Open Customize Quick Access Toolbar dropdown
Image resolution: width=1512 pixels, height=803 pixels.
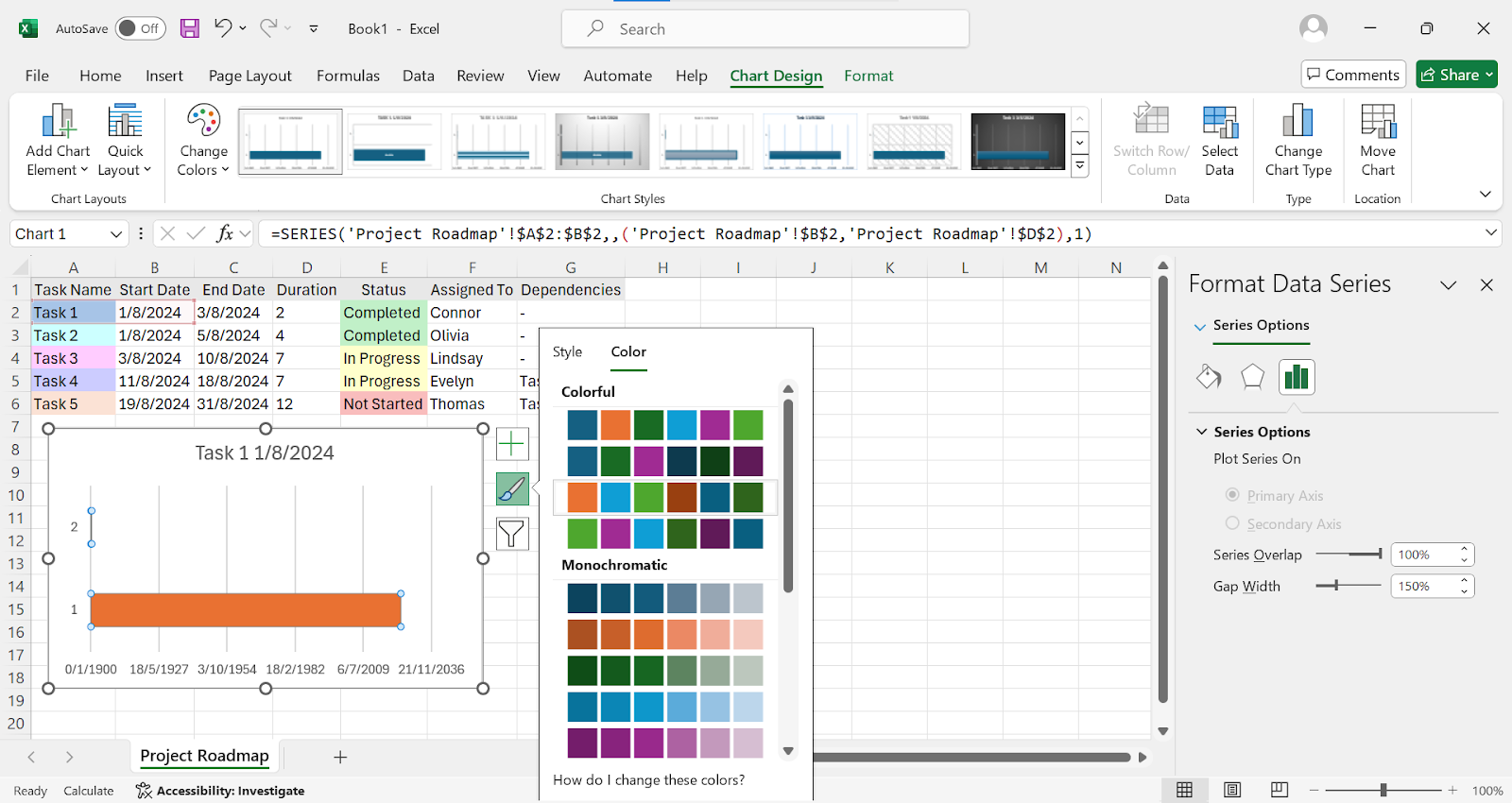click(x=314, y=28)
